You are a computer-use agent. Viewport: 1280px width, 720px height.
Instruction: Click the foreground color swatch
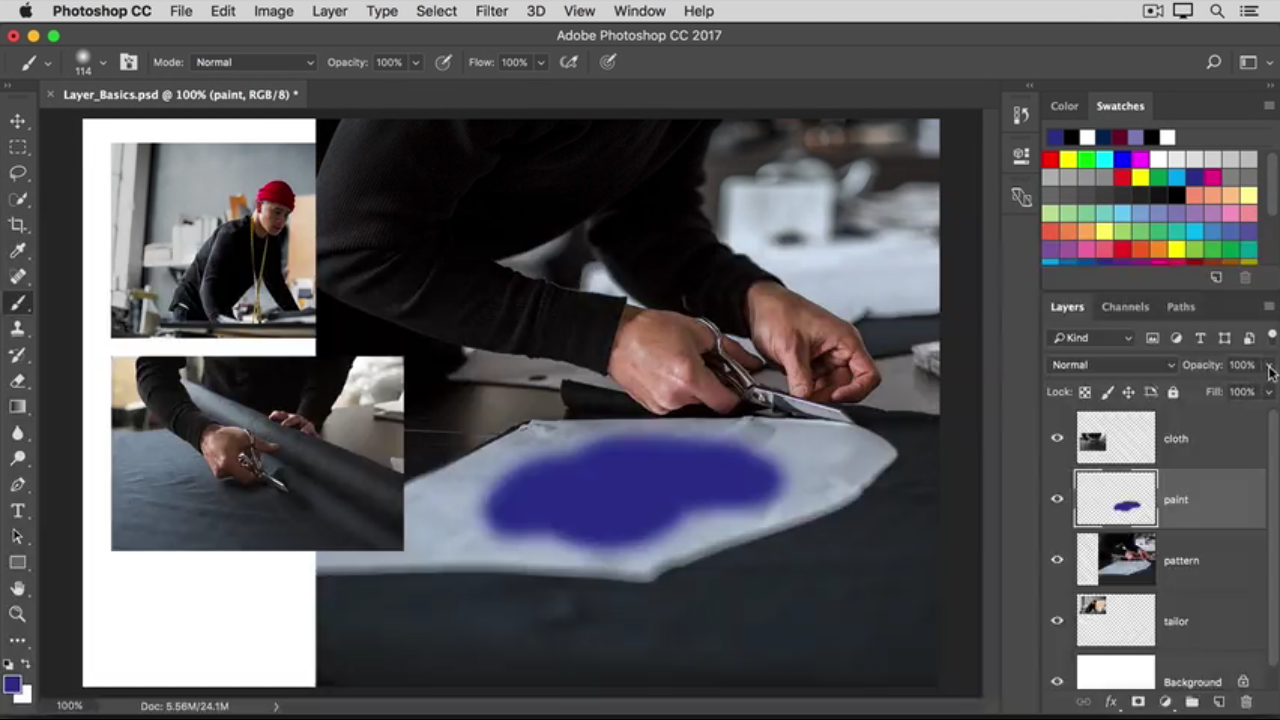pos(11,684)
